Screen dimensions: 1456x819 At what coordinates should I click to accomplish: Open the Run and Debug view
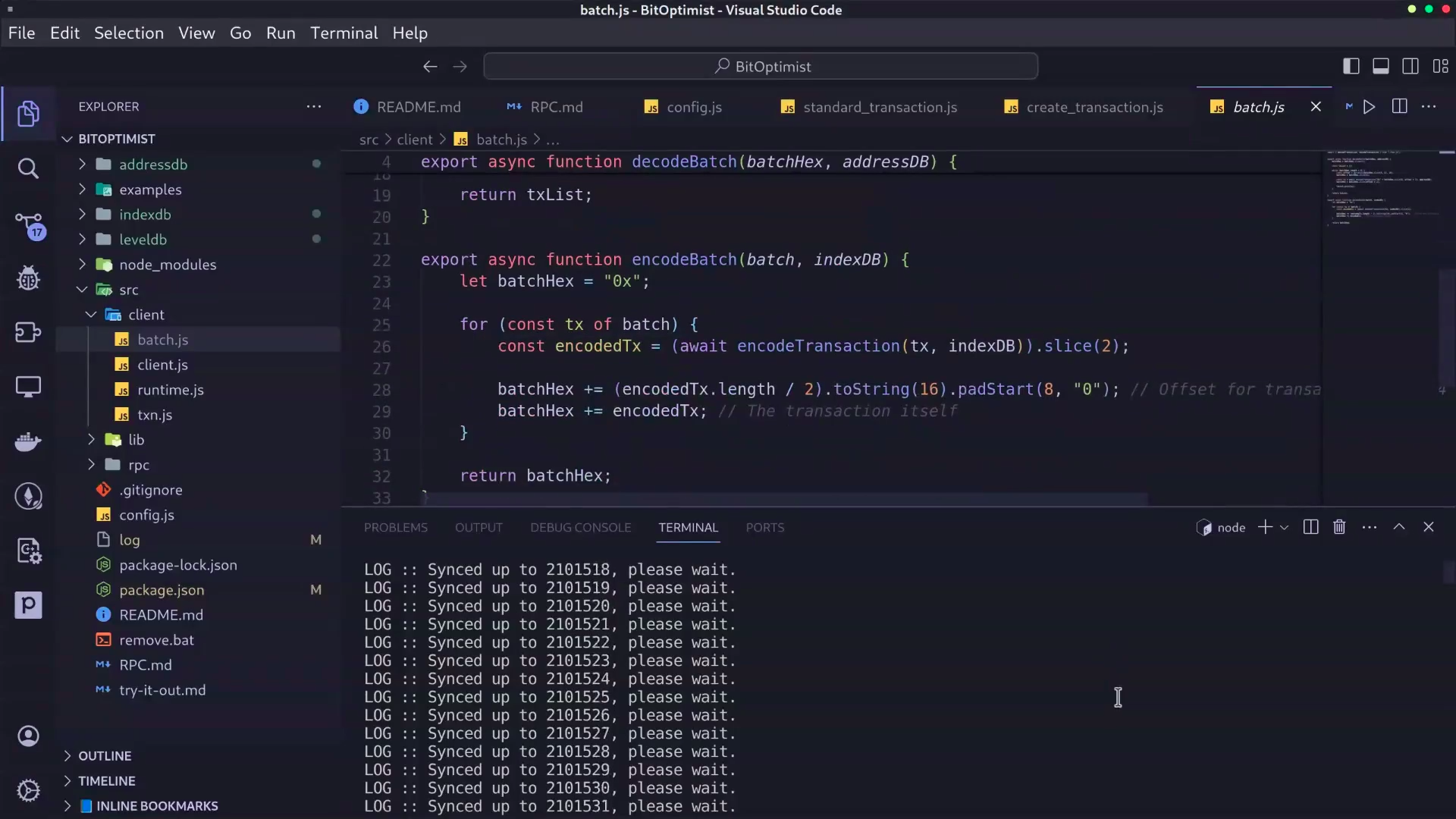tap(29, 278)
